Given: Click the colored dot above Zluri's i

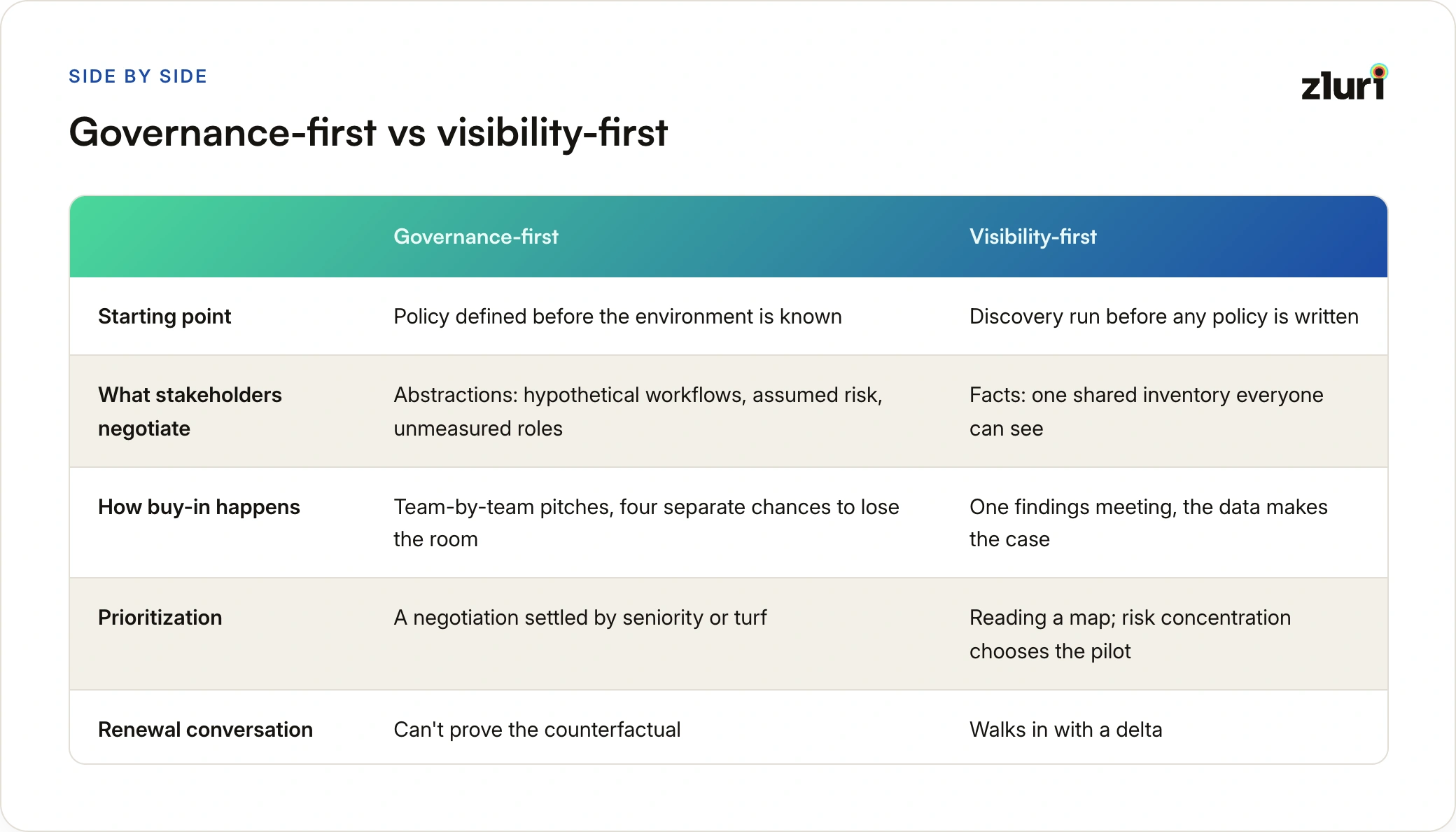Looking at the screenshot, I should (x=1379, y=71).
